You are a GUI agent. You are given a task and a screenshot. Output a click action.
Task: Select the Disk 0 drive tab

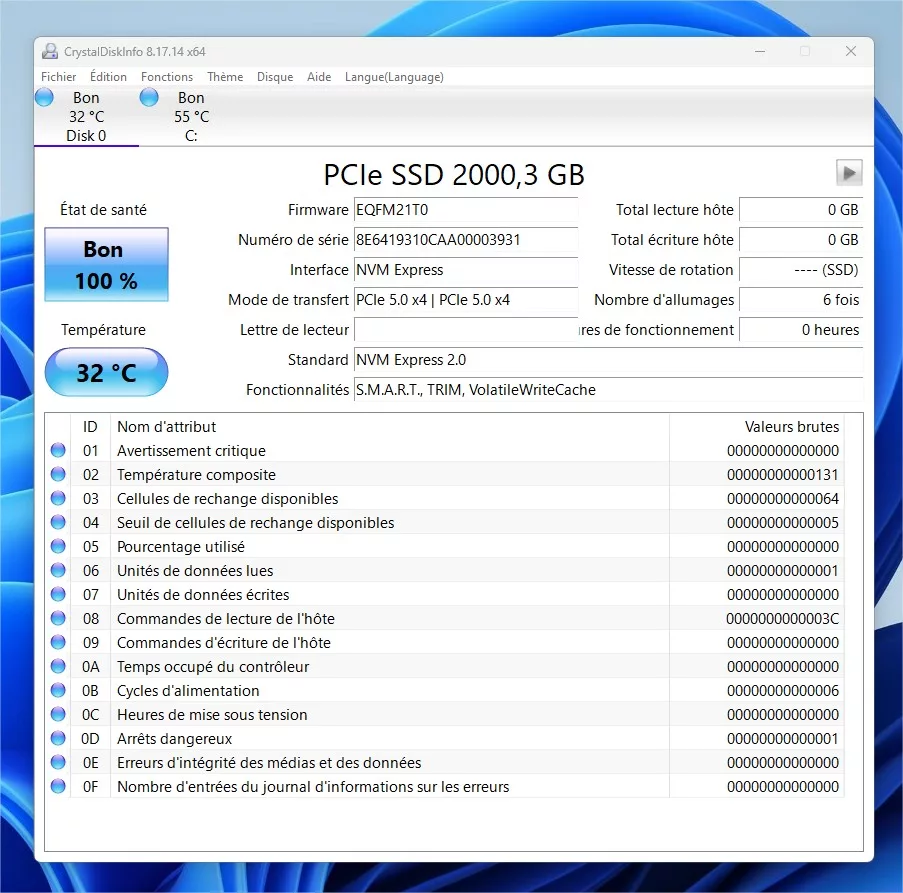coord(86,117)
